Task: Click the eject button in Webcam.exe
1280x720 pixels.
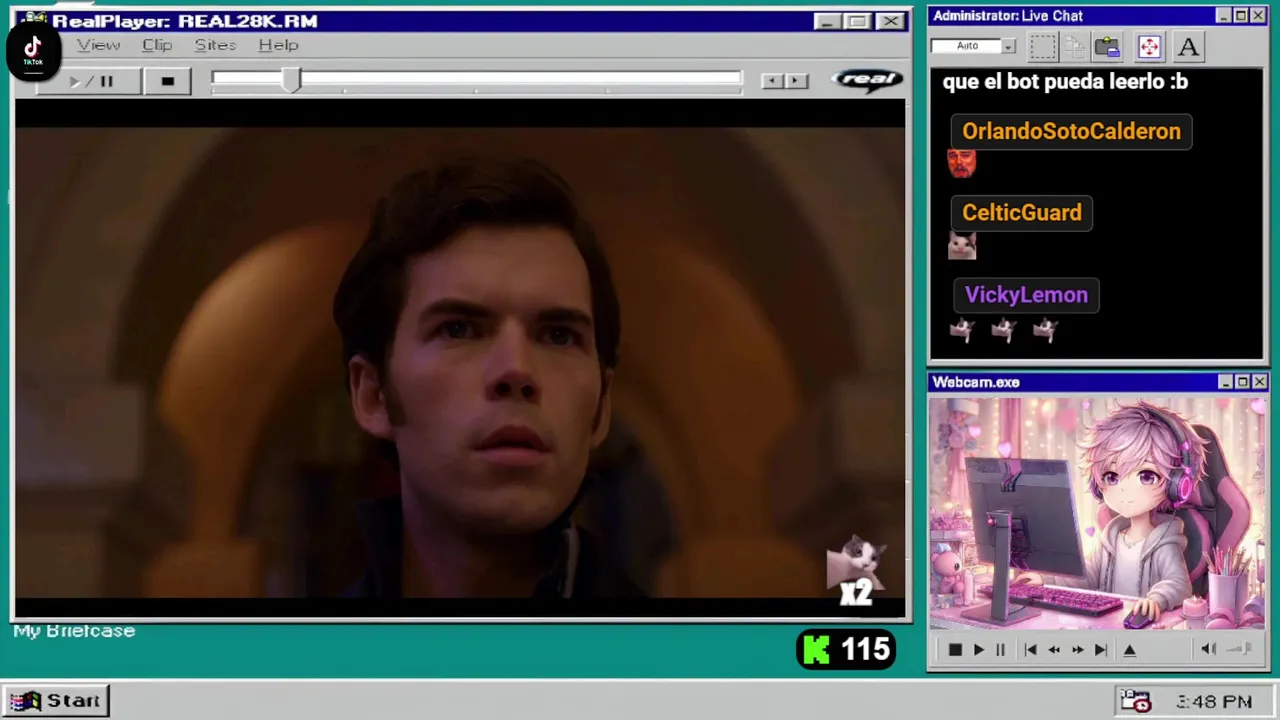Action: coord(1130,650)
